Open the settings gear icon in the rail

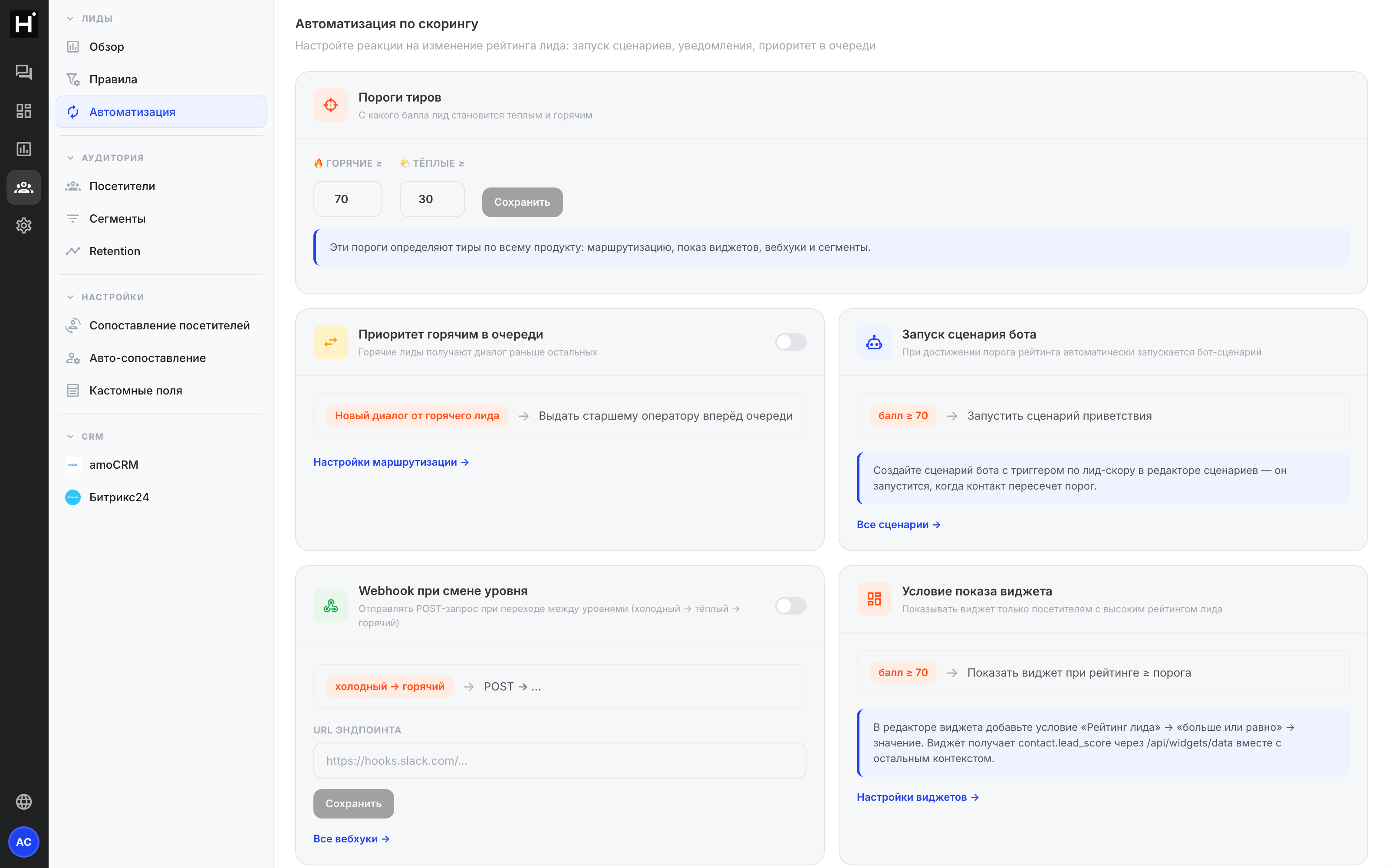click(x=23, y=226)
